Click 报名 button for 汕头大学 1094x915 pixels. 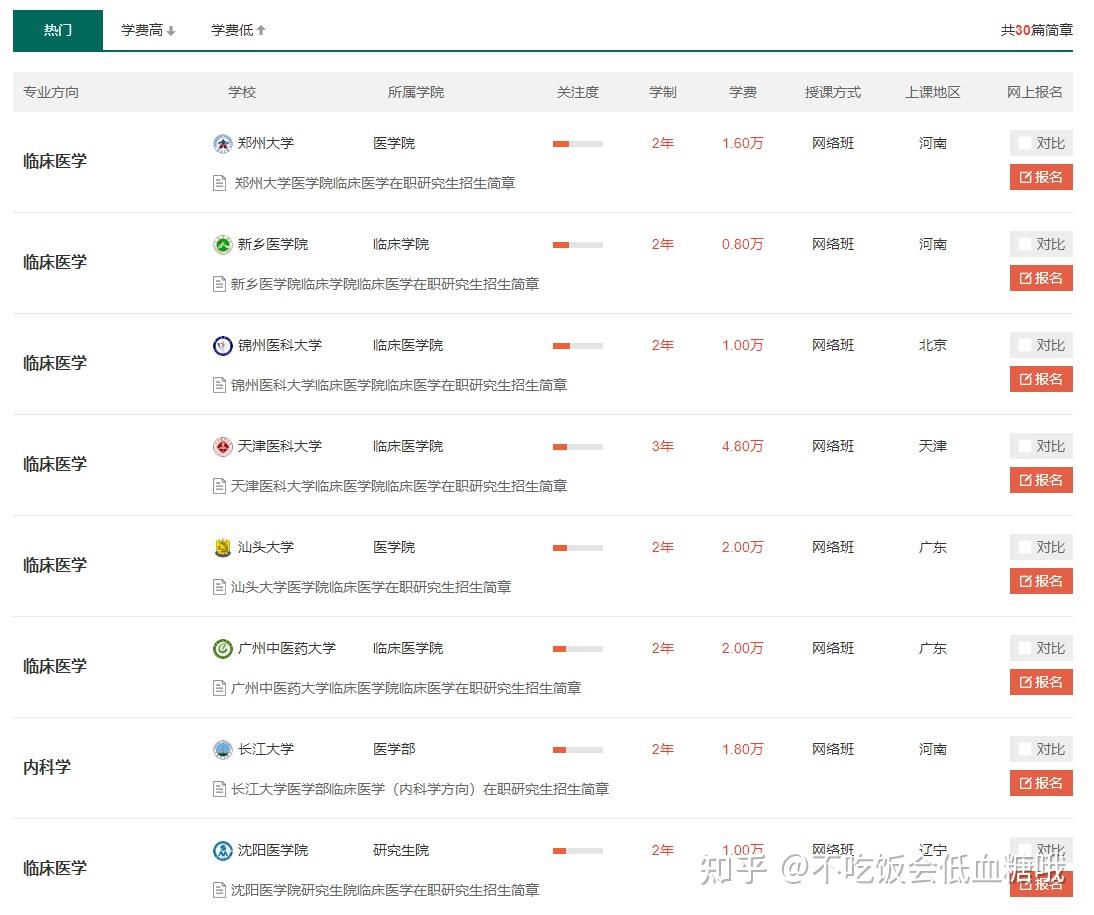(1041, 581)
